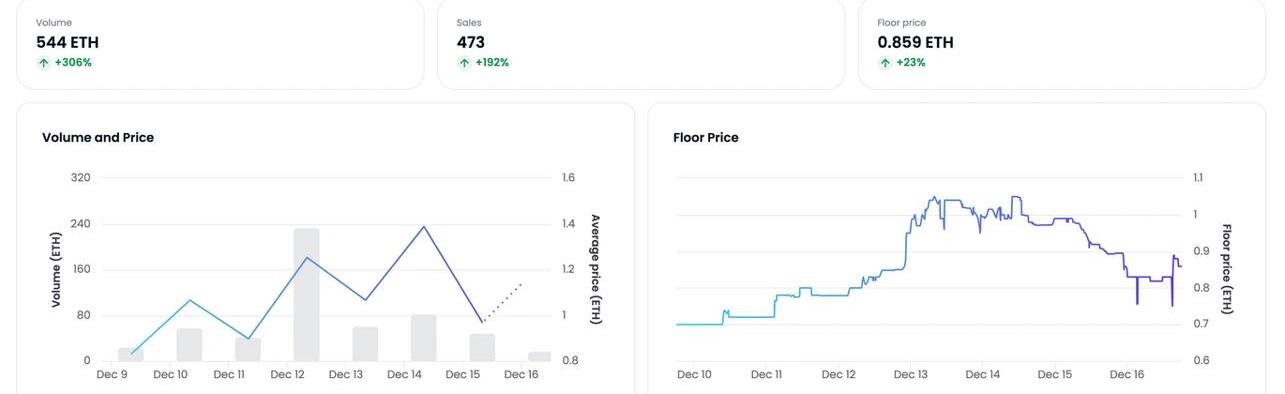Click the Dec 14 volume bar

[x=424, y=338]
